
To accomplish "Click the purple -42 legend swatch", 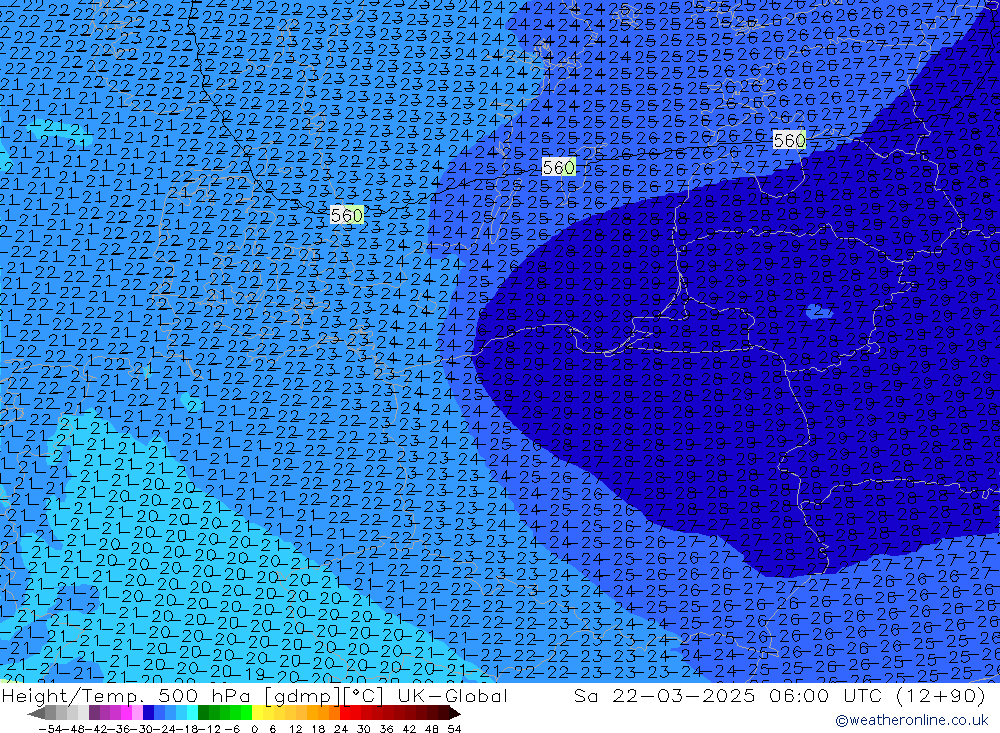I will pyautogui.click(x=94, y=713).
